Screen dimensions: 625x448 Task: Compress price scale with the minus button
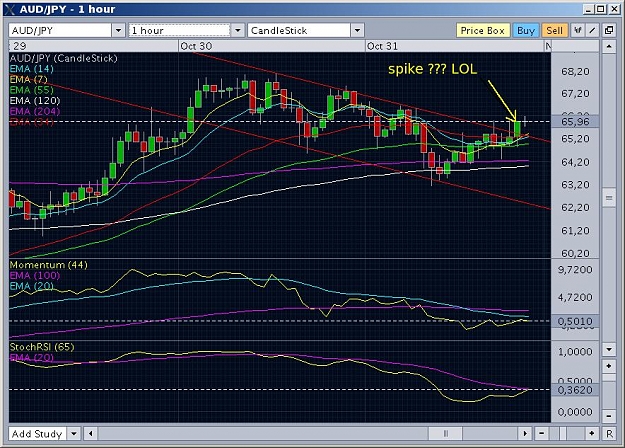[609, 416]
